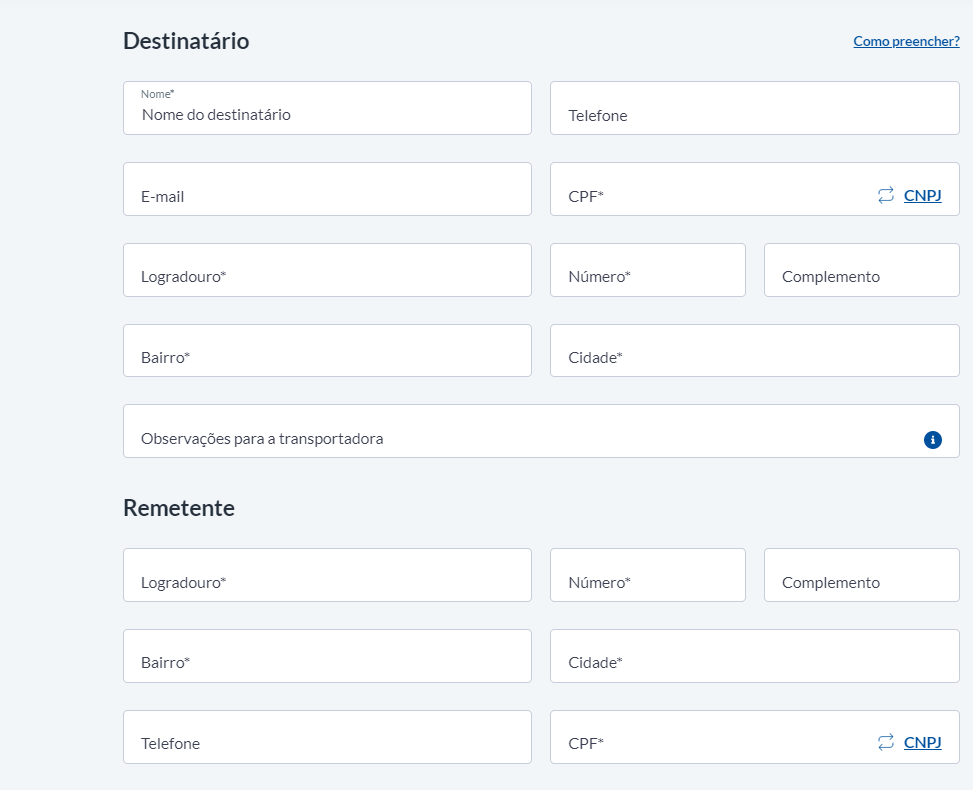973x790 pixels.
Task: Click Observações para a transportadora field
Action: coord(541,431)
